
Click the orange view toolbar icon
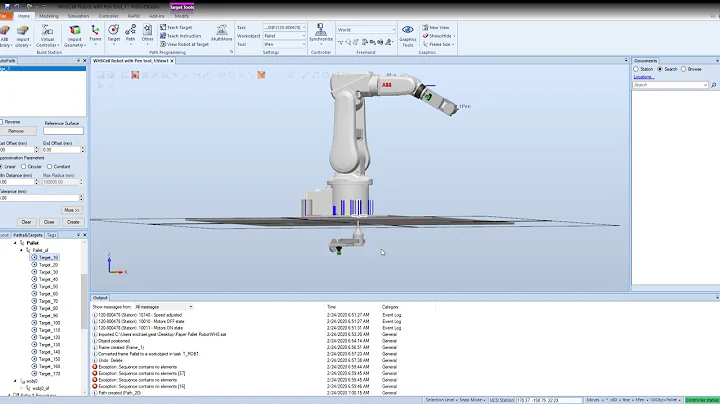[x=261, y=75]
